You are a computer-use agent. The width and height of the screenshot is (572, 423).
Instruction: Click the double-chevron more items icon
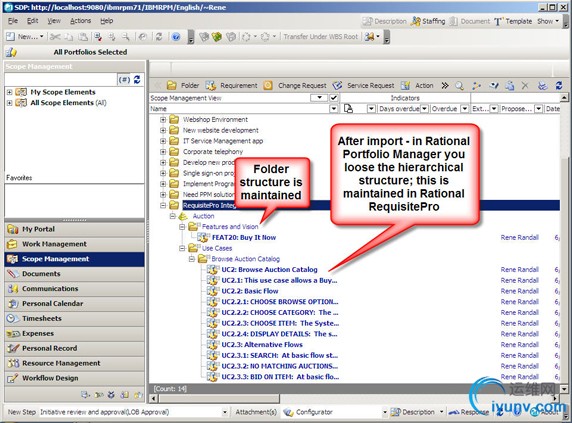[x=445, y=86]
